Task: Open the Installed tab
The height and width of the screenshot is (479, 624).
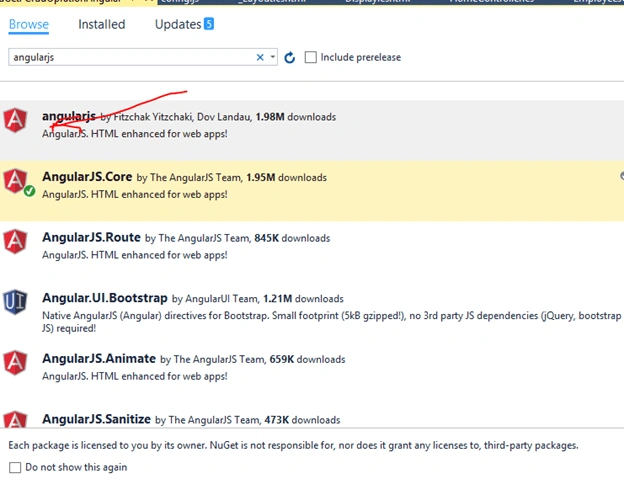Action: click(101, 24)
